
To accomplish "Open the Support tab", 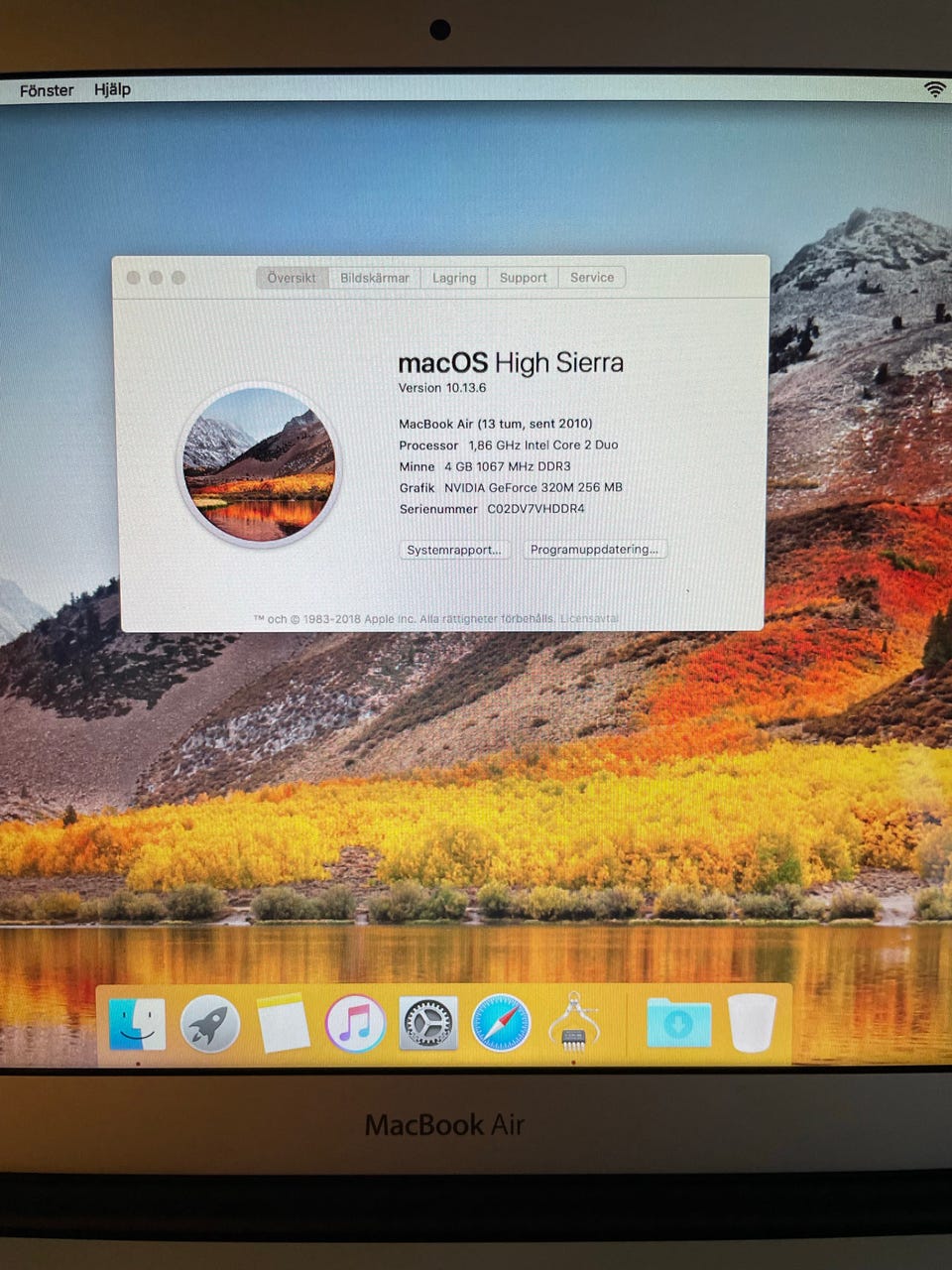I will pos(523,278).
